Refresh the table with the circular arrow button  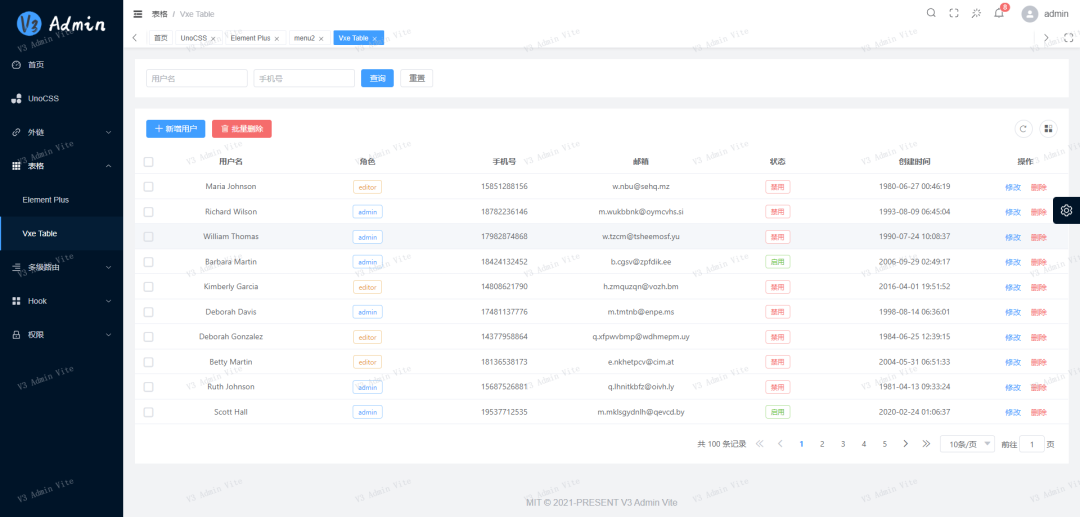1023,128
